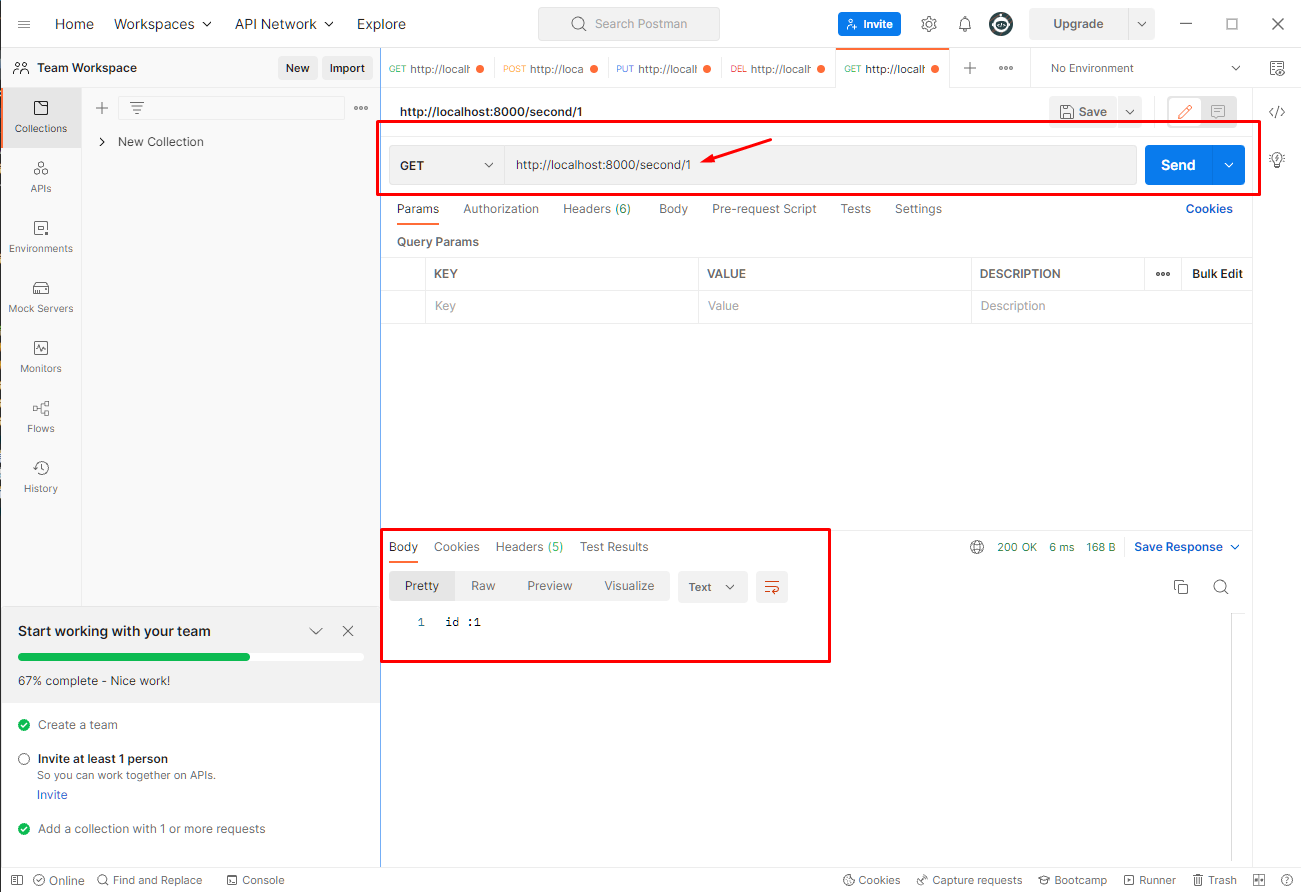The image size is (1301, 892).
Task: Click the Import button
Action: (347, 68)
